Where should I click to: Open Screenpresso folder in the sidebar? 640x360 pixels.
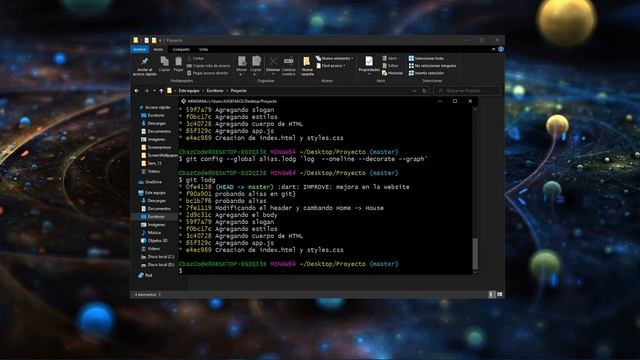click(156, 147)
